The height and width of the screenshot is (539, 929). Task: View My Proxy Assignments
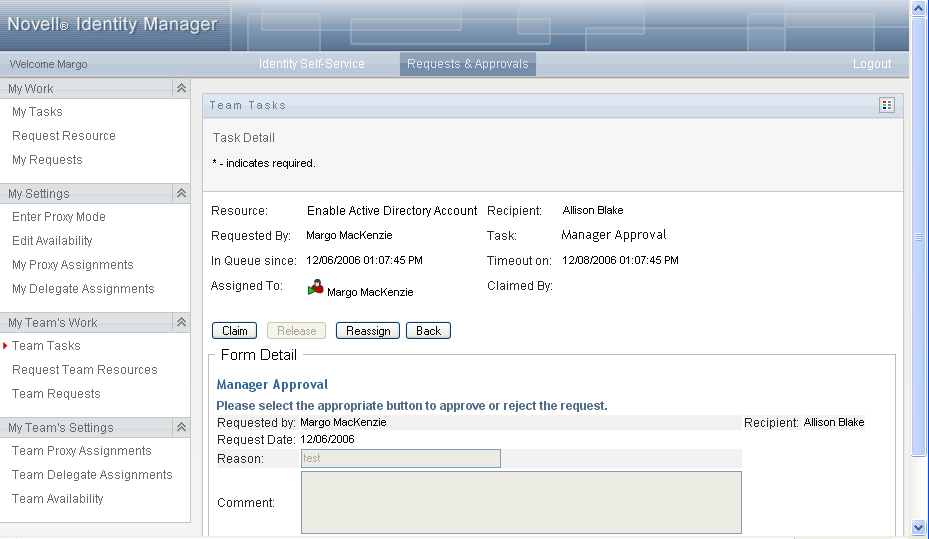(x=73, y=265)
